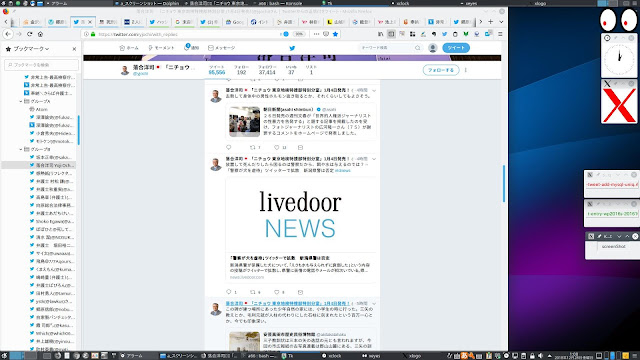Screen dimensions: 640x360
Task: Like the Asahi Shimbun quote tweet
Action: [x=277, y=147]
